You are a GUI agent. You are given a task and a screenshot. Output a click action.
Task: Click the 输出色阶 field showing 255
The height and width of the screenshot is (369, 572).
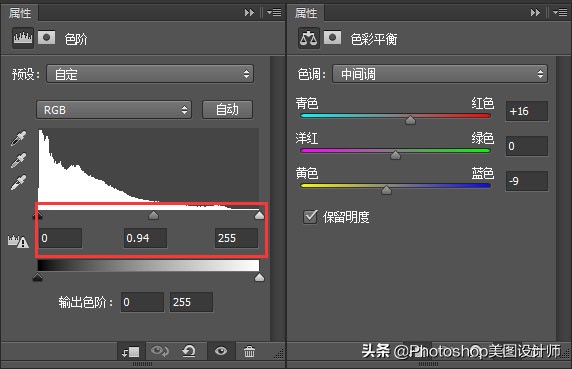[191, 302]
